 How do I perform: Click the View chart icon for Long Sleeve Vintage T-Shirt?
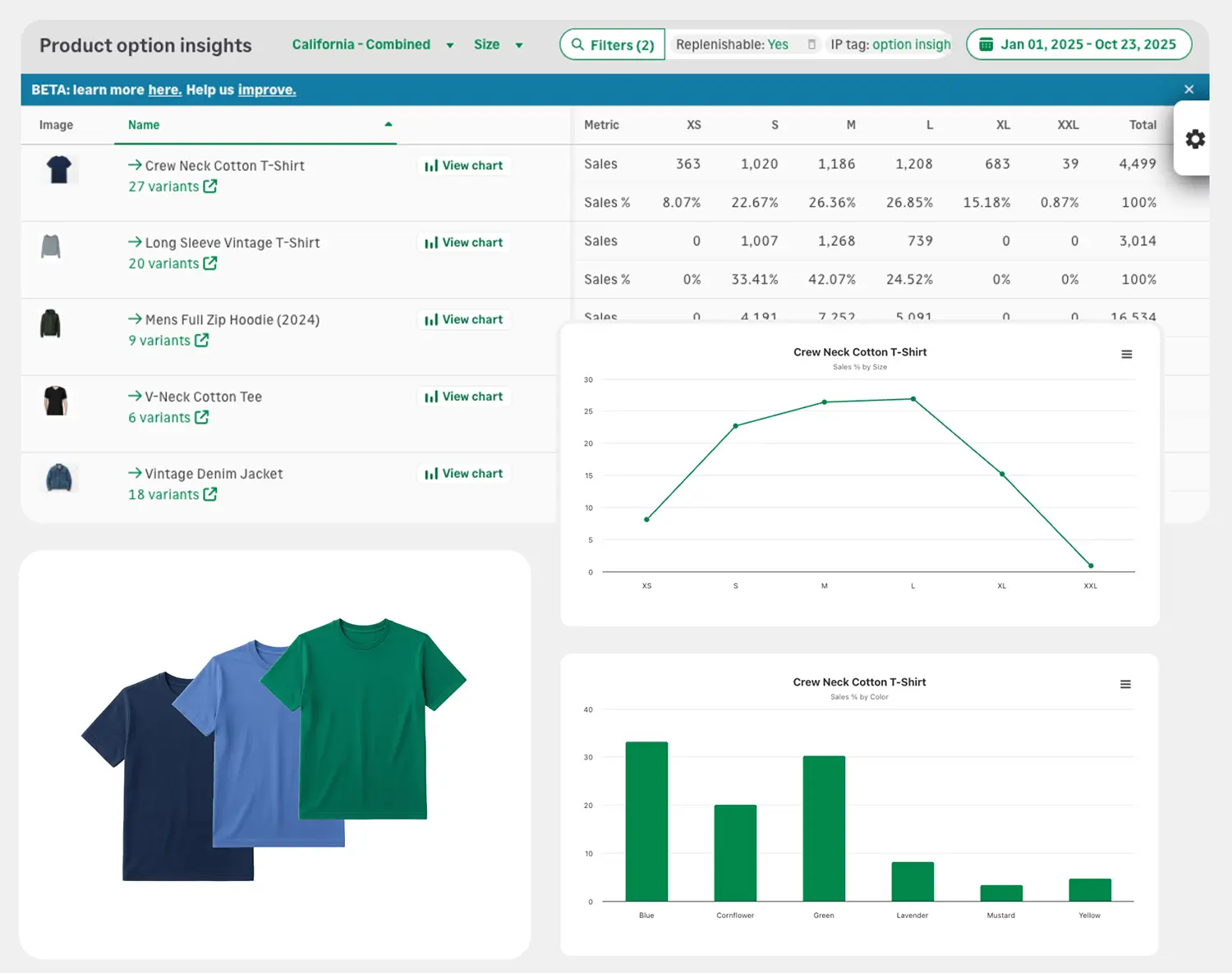432,242
